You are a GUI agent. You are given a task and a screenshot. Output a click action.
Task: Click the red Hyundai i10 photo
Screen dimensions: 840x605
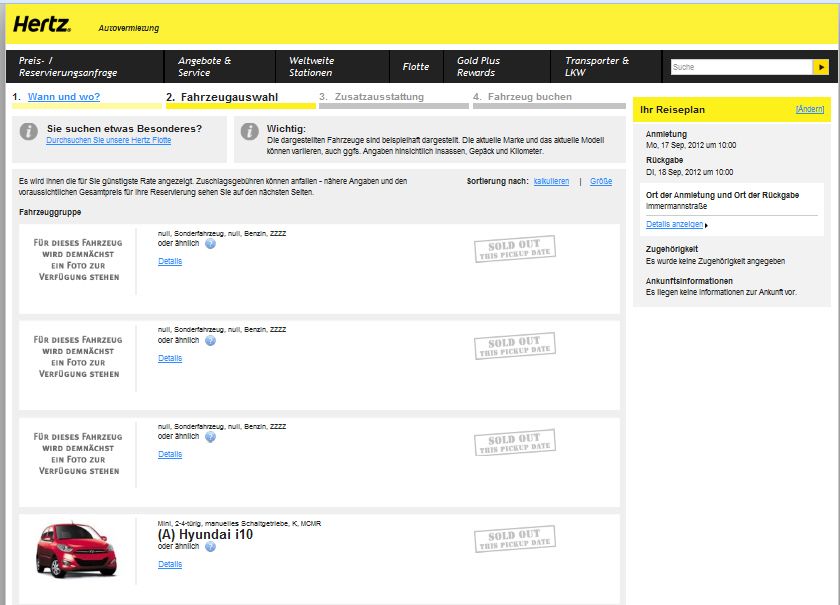click(x=76, y=550)
